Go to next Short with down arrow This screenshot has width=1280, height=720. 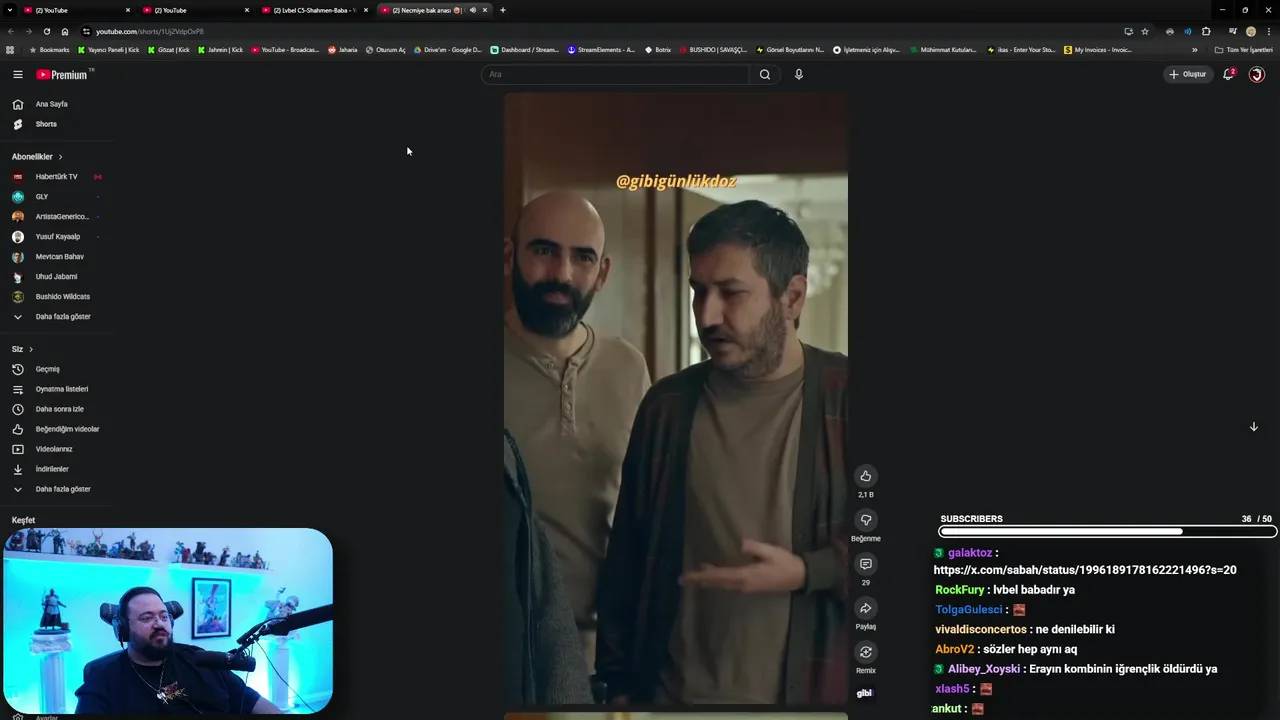pos(1253,427)
